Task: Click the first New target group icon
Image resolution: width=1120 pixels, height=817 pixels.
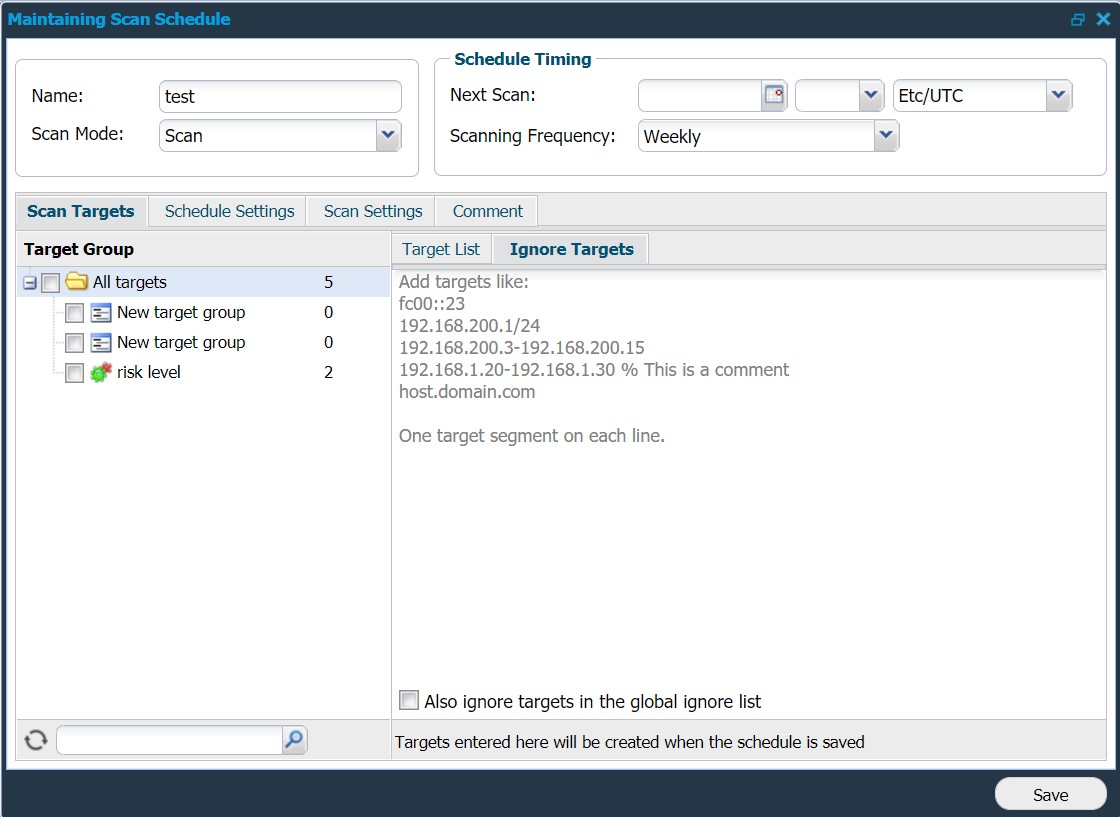Action: point(100,313)
